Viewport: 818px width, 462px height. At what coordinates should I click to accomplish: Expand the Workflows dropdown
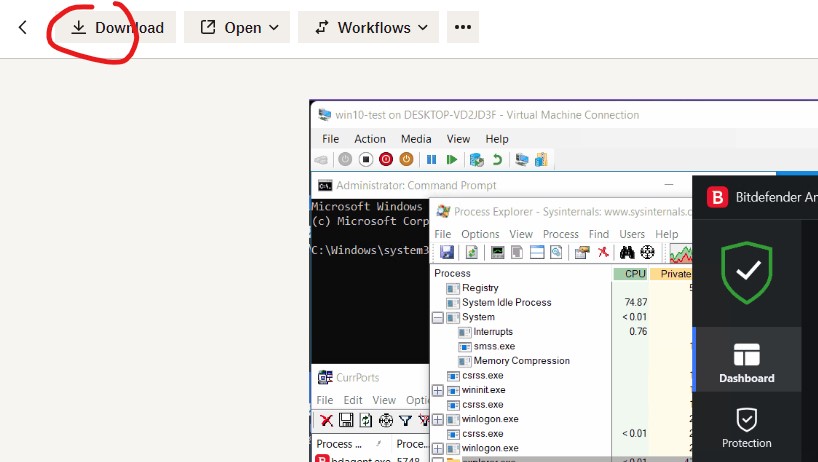[x=368, y=28]
